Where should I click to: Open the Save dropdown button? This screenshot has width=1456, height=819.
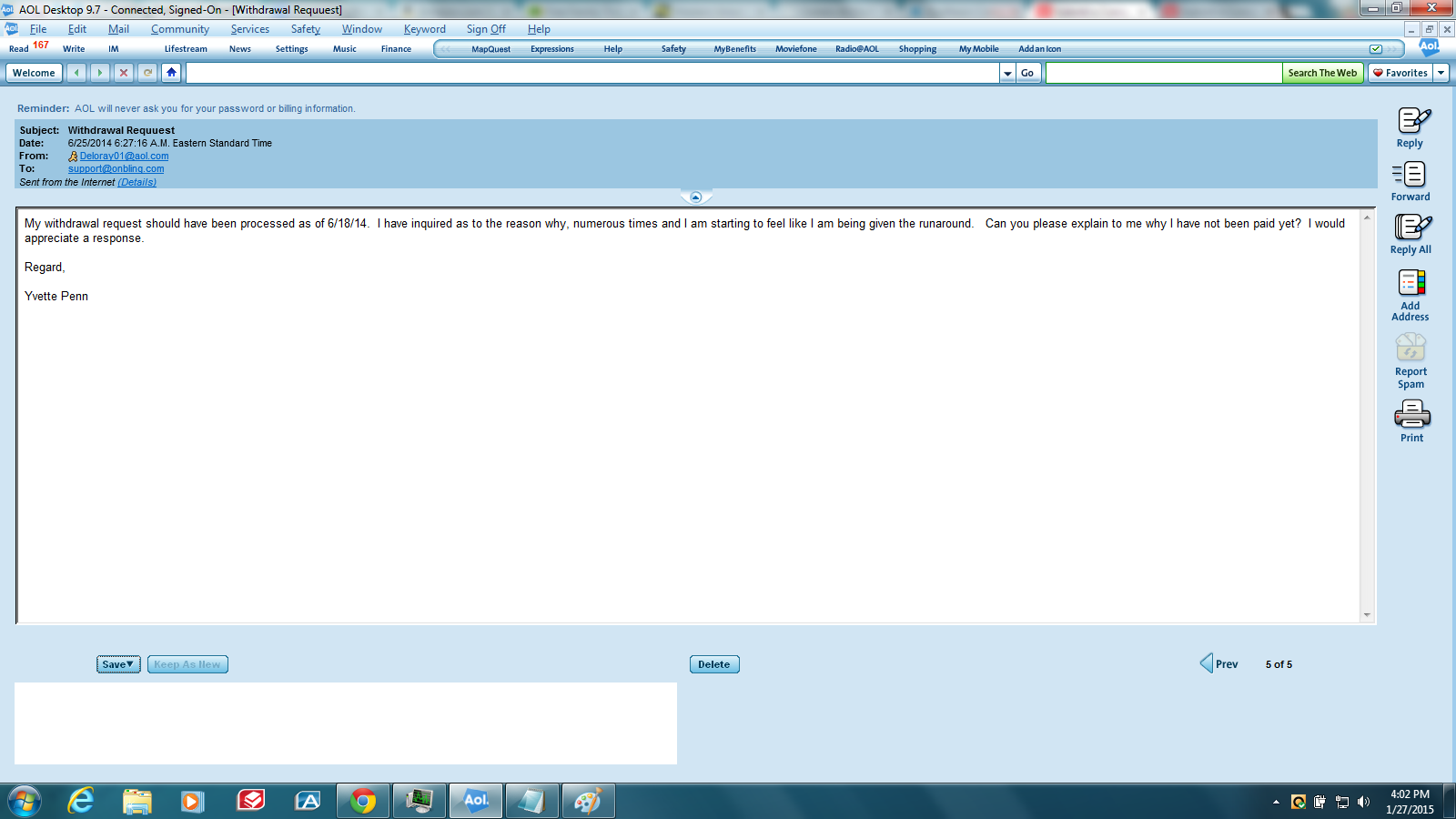pyautogui.click(x=118, y=664)
